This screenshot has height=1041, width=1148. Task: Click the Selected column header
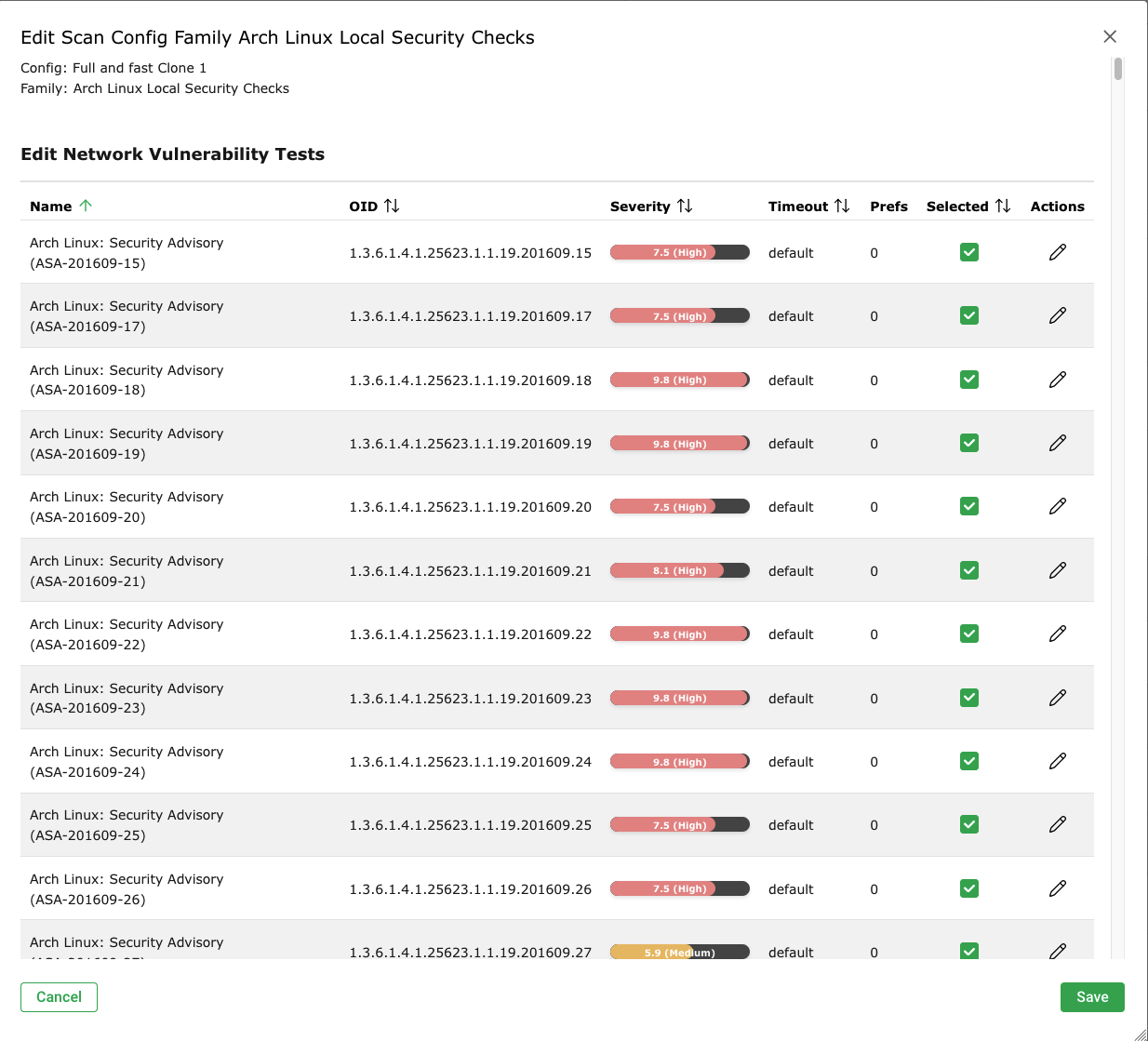[957, 207]
